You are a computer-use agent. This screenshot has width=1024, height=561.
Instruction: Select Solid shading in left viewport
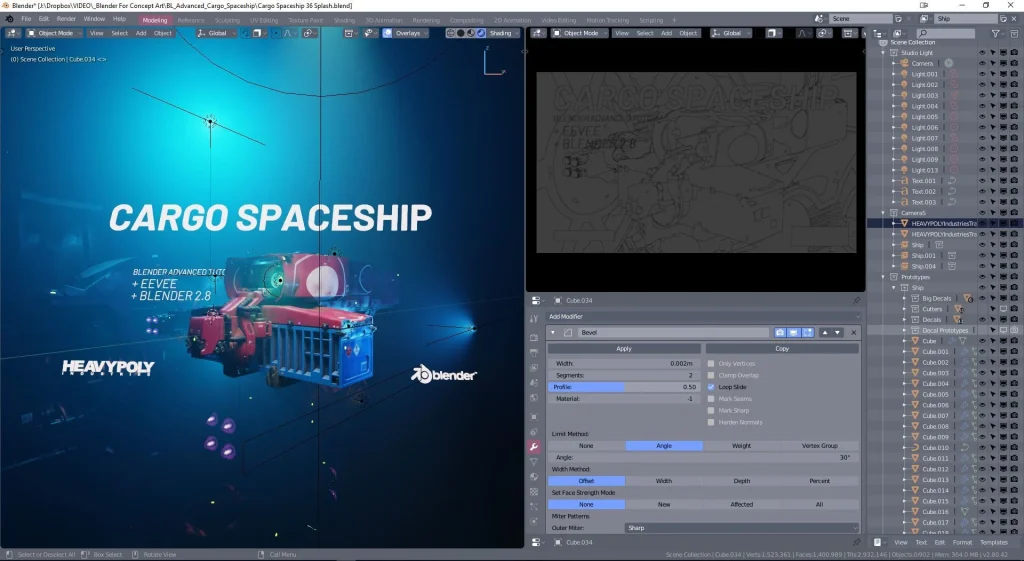pos(460,33)
